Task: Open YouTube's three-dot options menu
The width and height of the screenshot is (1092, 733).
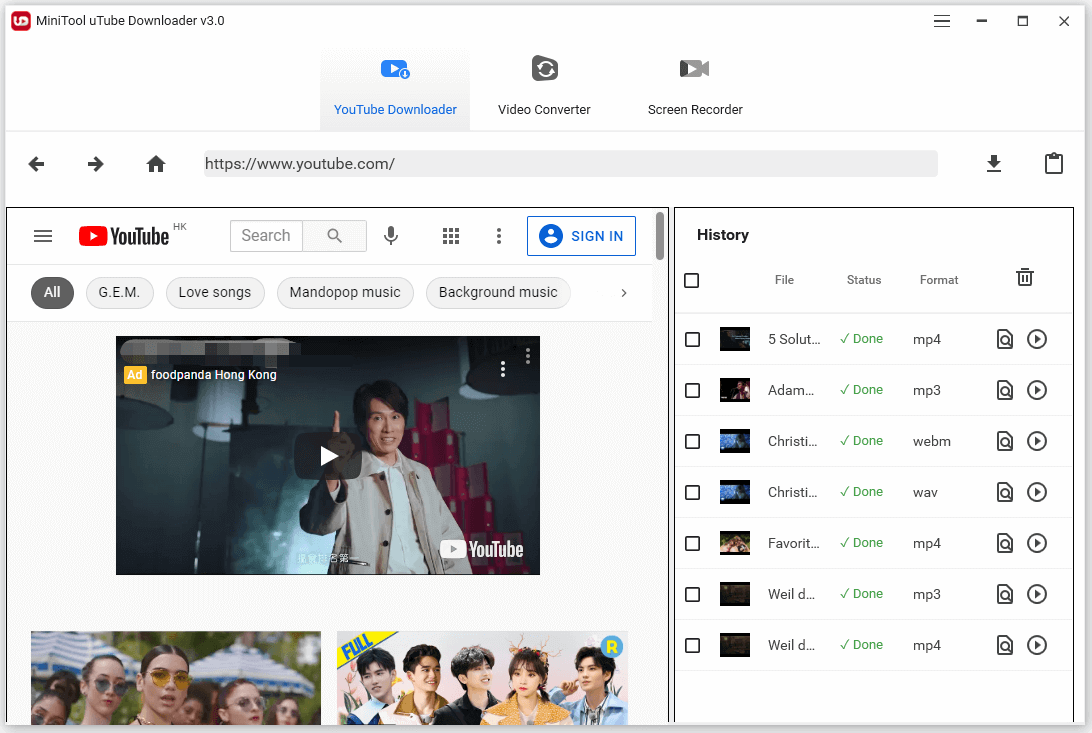Action: pos(499,236)
